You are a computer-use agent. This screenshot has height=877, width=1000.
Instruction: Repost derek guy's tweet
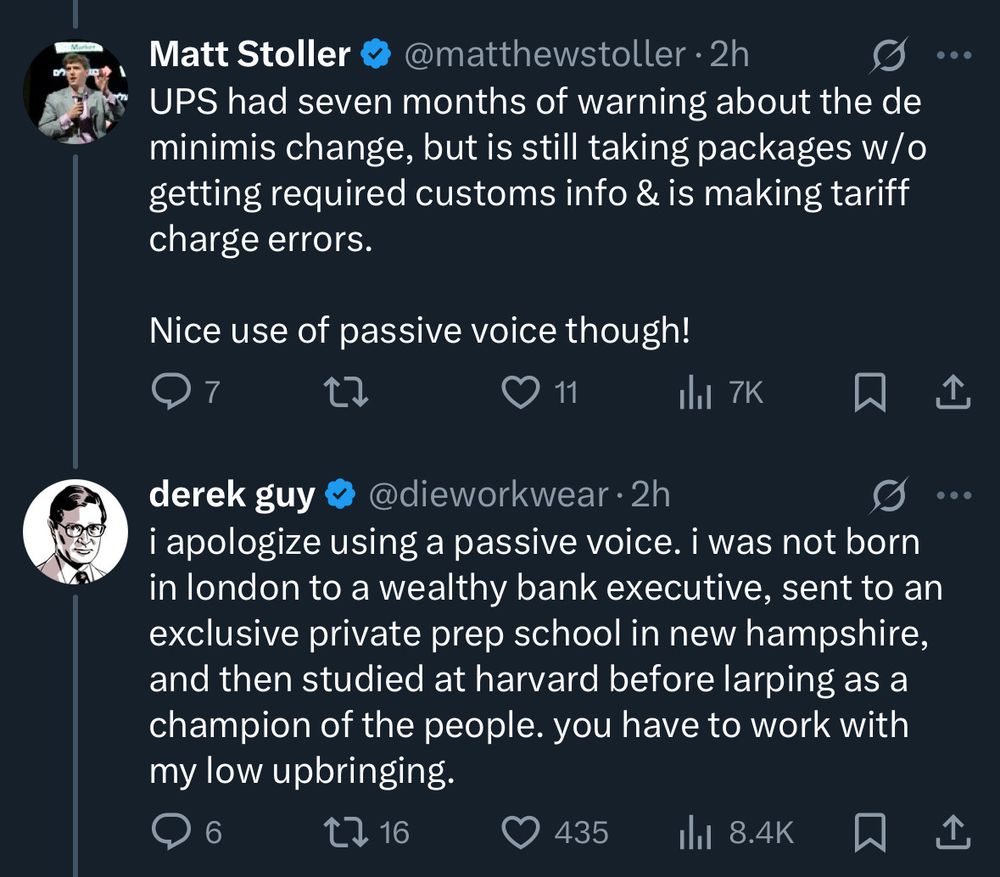[x=349, y=832]
